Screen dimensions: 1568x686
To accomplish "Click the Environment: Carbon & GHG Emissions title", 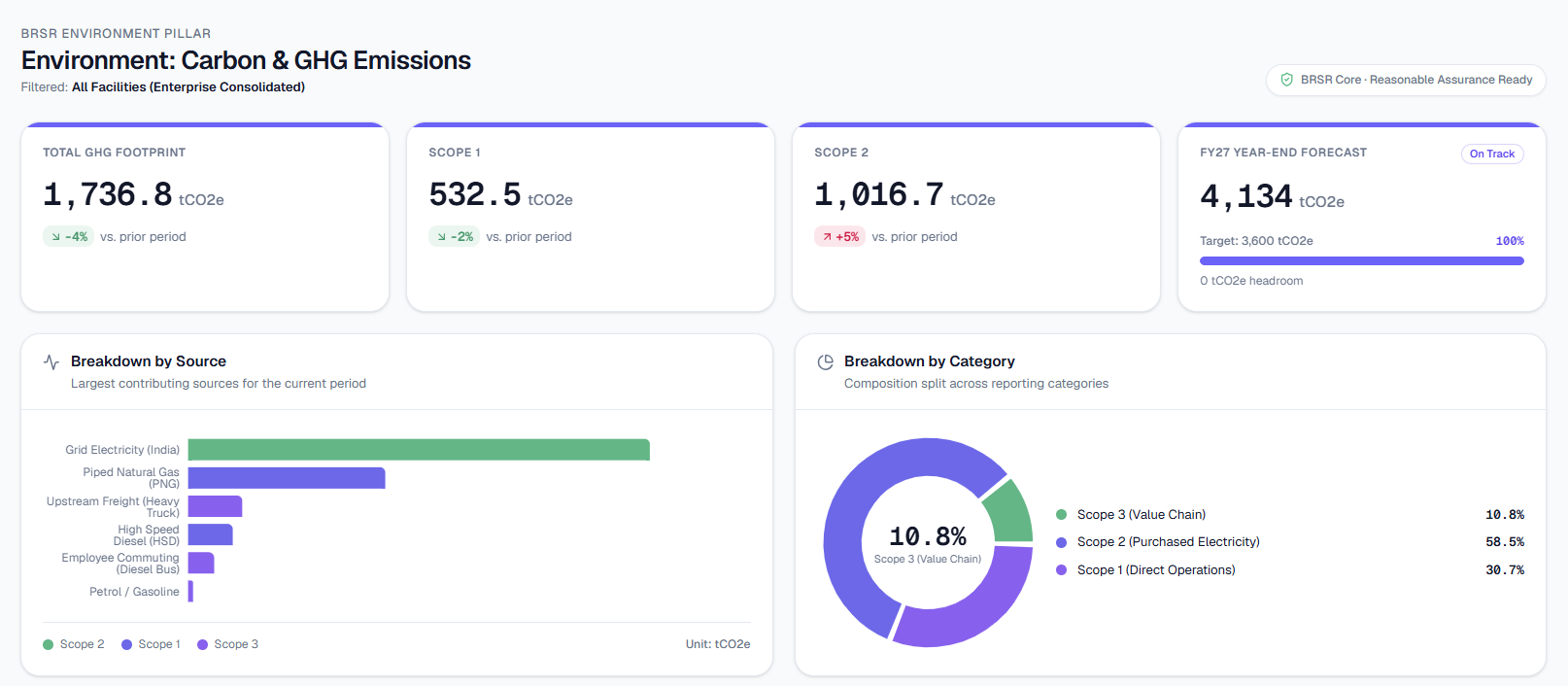I will tap(246, 60).
